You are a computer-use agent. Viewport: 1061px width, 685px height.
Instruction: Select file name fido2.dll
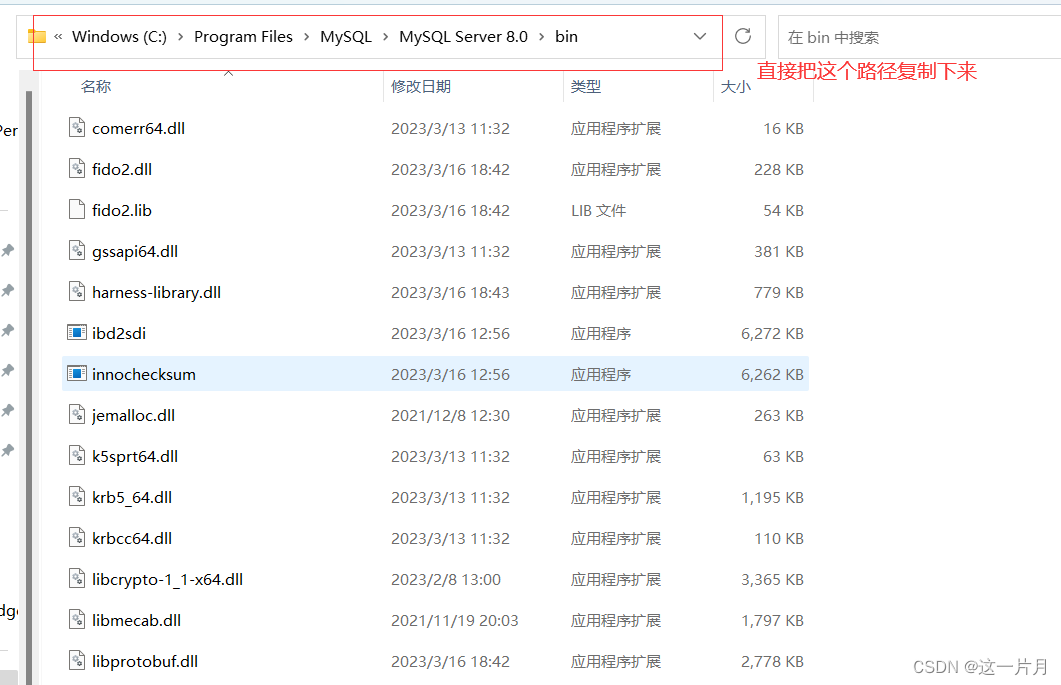pos(122,169)
